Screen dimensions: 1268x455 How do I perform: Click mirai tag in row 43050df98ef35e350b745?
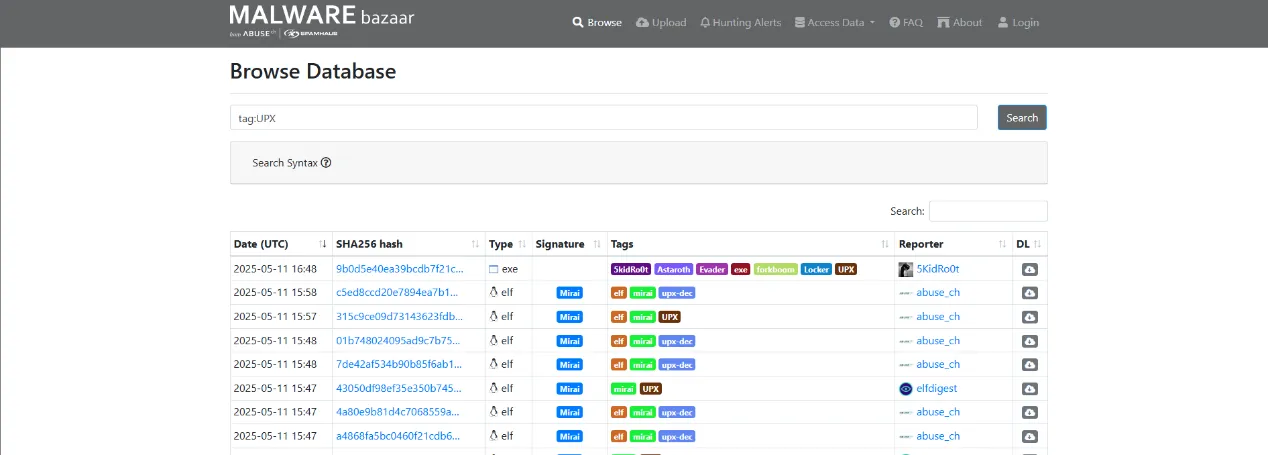(623, 389)
